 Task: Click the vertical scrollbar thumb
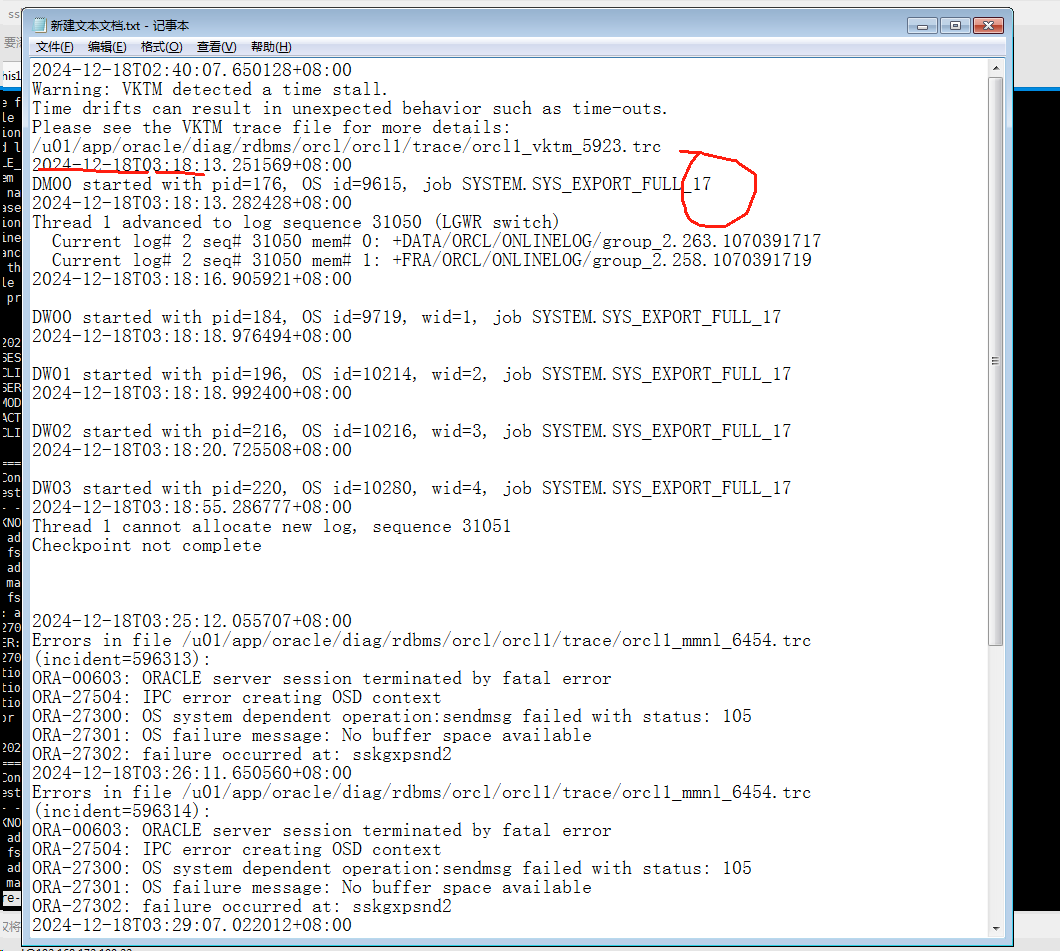[x=996, y=361]
